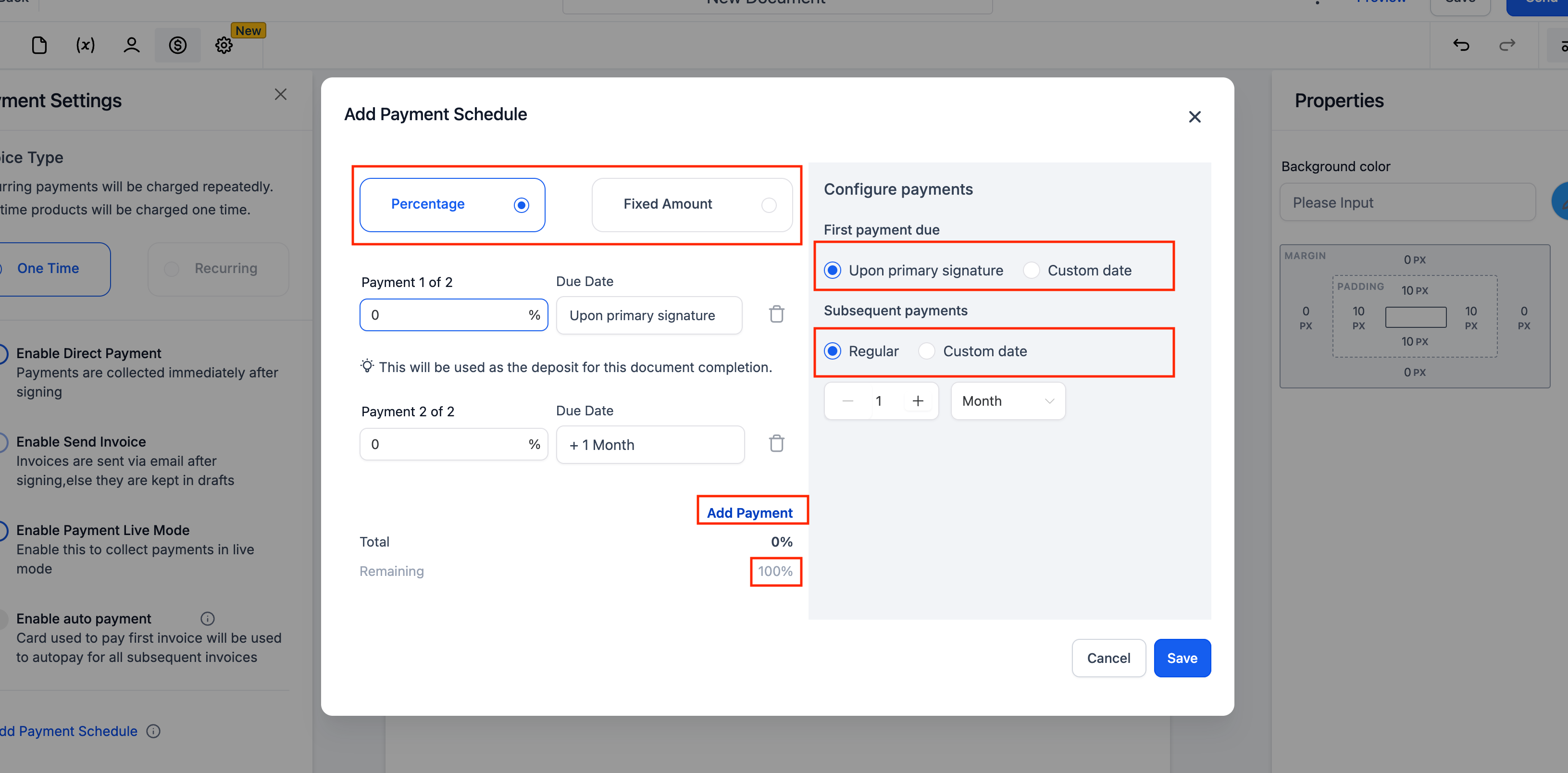1568x773 pixels.
Task: Click the Add Payment link
Action: point(749,512)
